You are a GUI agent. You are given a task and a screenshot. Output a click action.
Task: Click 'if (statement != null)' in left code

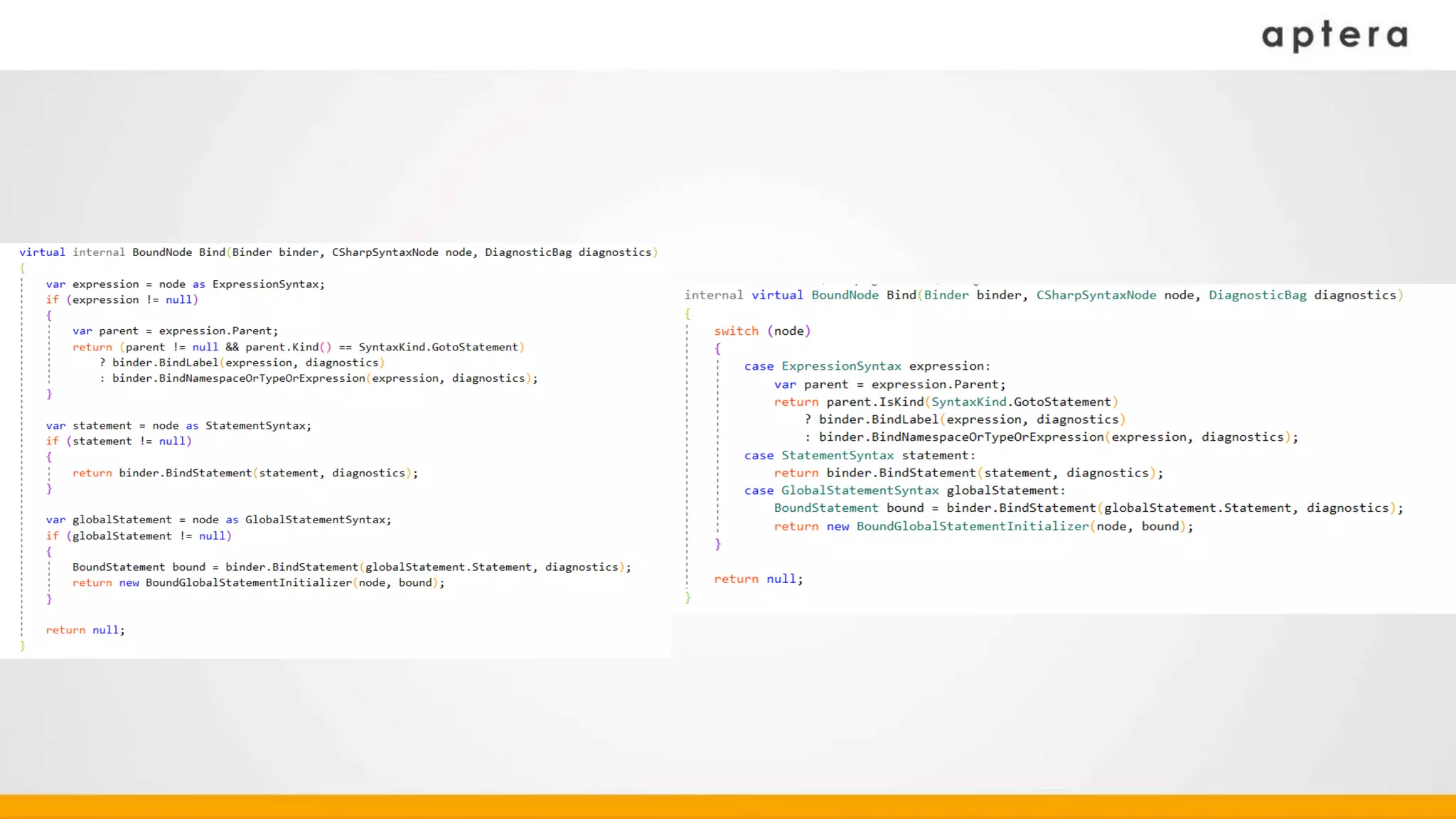tap(119, 441)
